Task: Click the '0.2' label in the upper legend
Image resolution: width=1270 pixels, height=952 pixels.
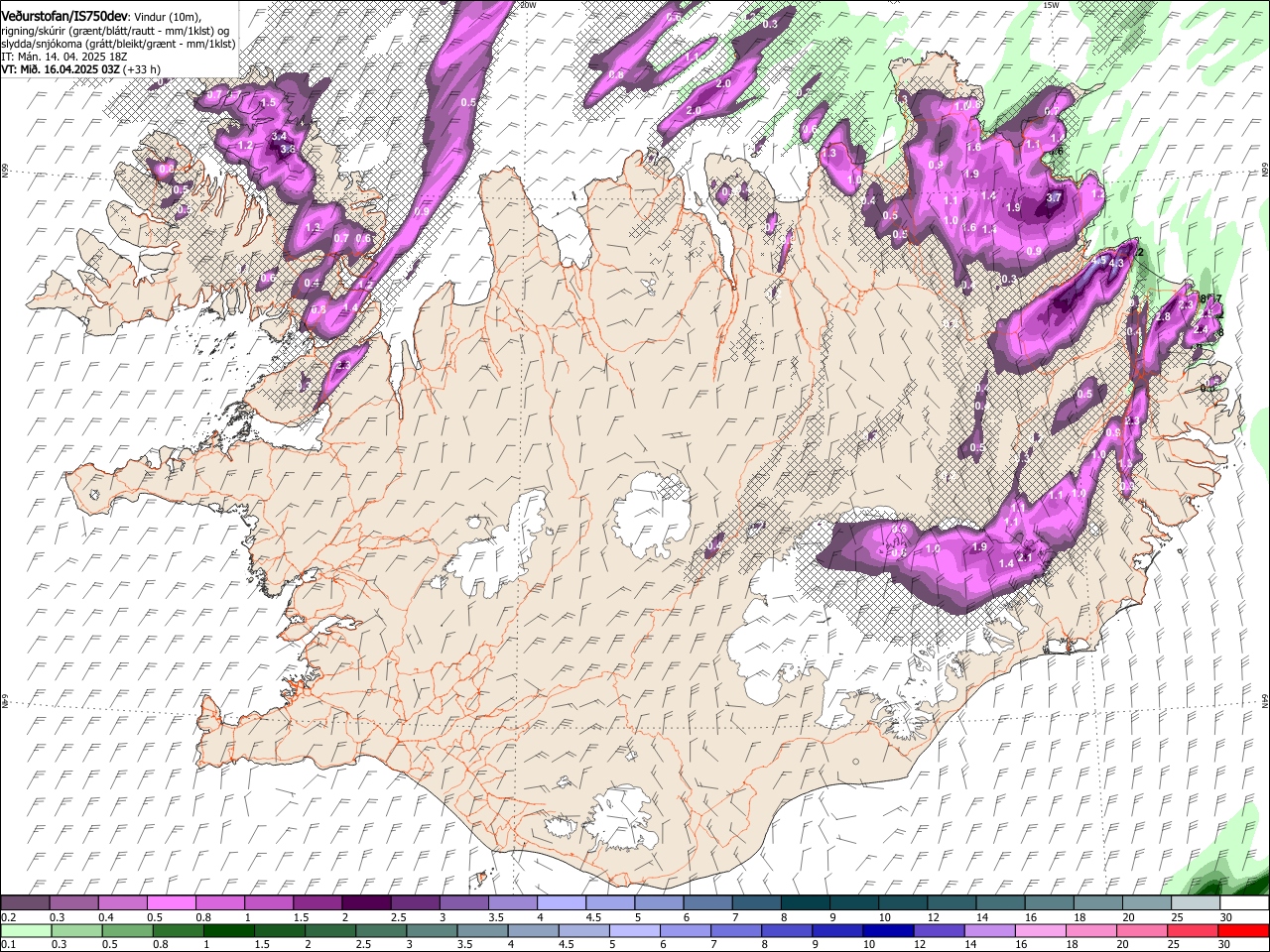Action: (x=9, y=917)
